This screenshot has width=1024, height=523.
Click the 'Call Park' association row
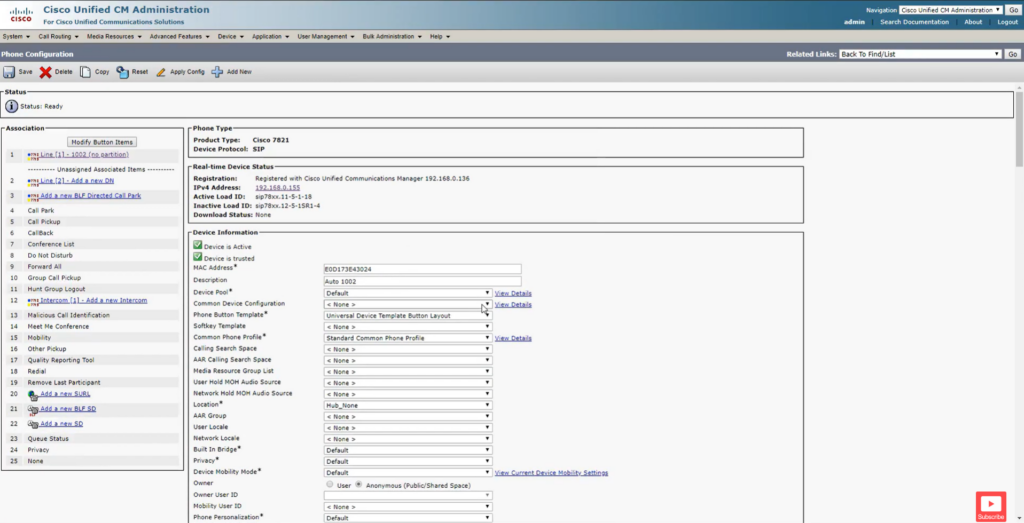click(91, 210)
